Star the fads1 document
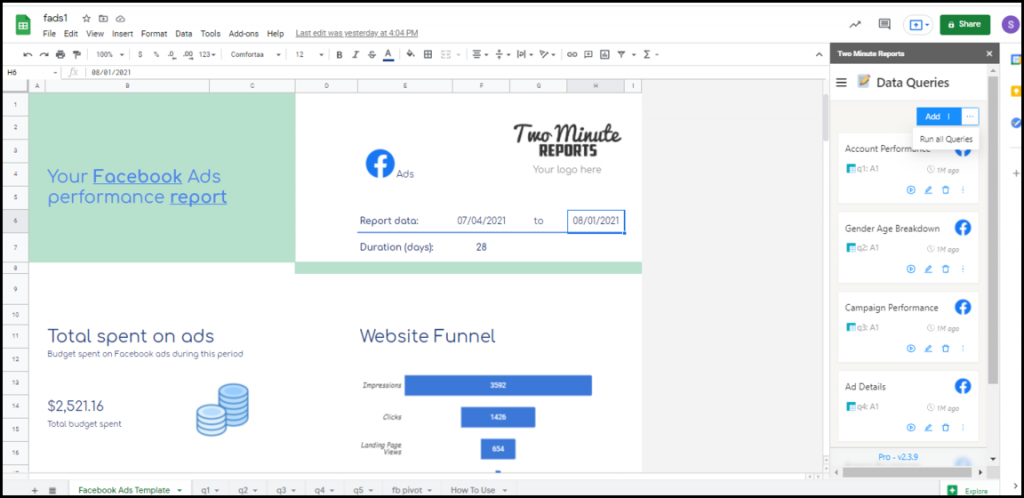Image resolution: width=1024 pixels, height=498 pixels. (86, 18)
